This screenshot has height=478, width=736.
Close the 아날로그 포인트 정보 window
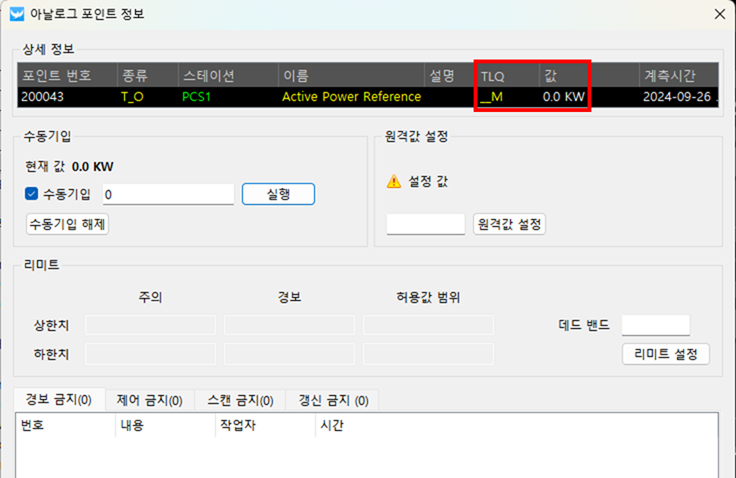point(720,14)
